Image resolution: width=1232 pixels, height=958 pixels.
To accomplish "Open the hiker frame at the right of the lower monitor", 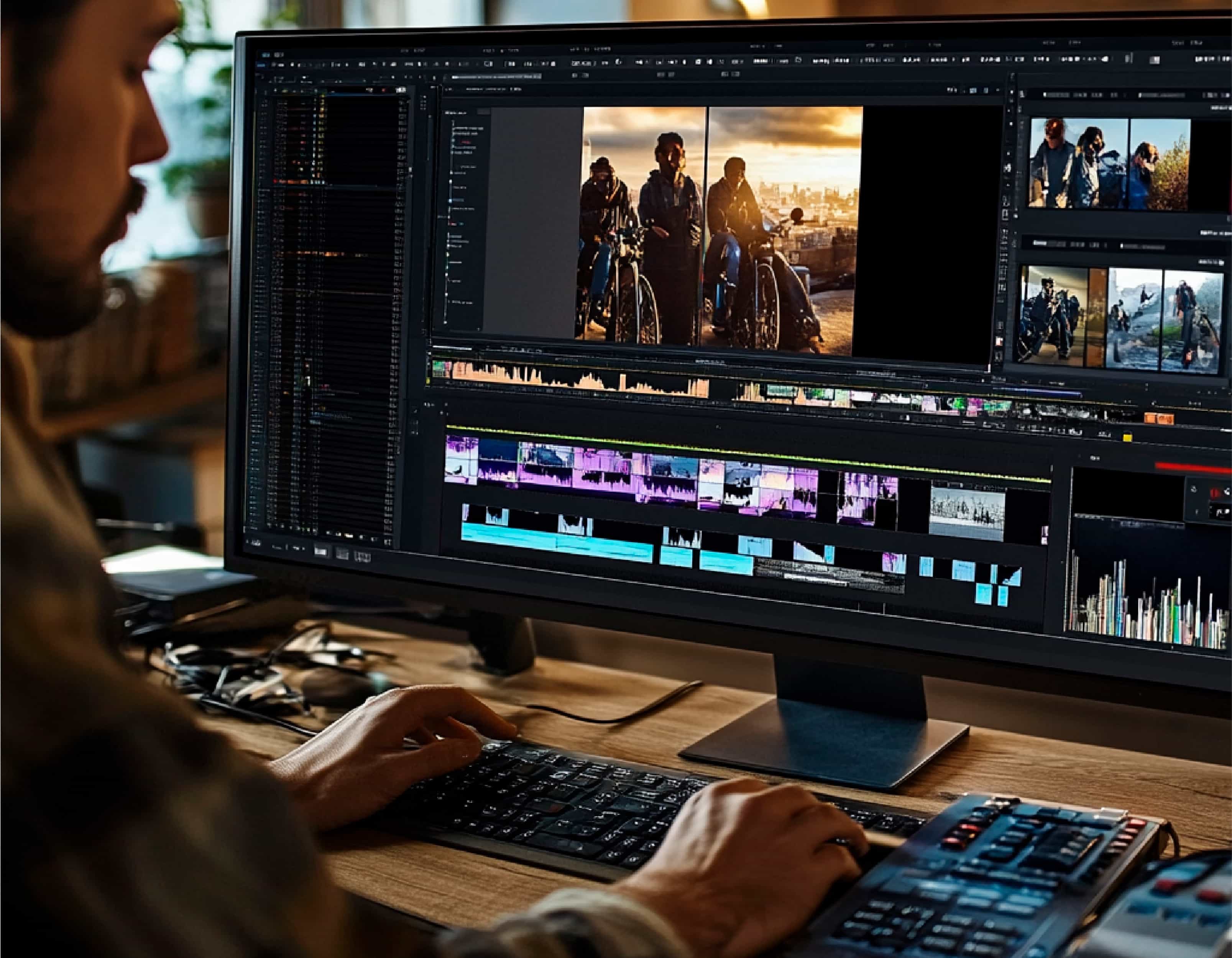I will click(x=1192, y=322).
